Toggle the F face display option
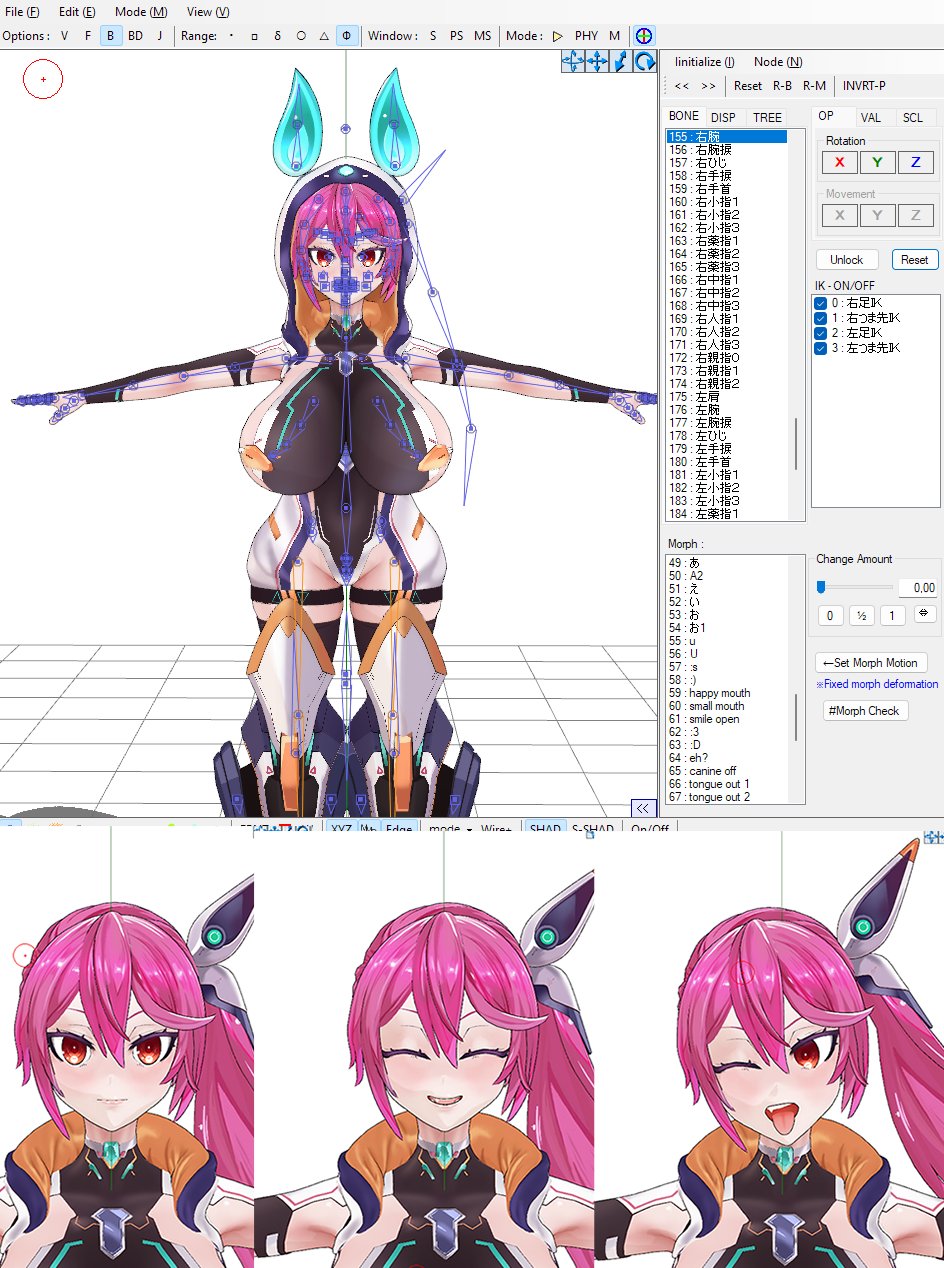This screenshot has height=1268, width=944. coord(88,35)
